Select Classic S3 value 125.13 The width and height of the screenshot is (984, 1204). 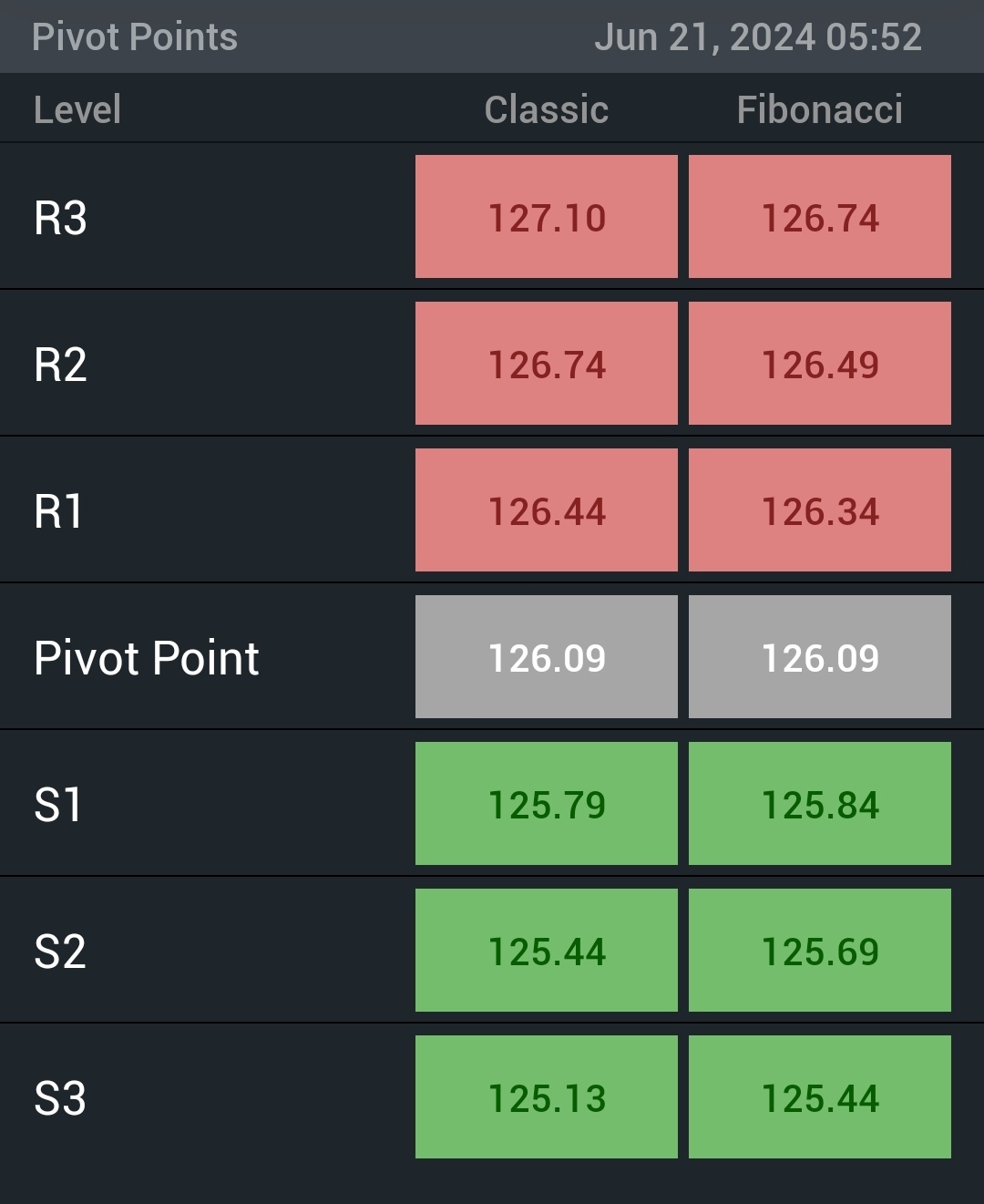click(x=547, y=1097)
